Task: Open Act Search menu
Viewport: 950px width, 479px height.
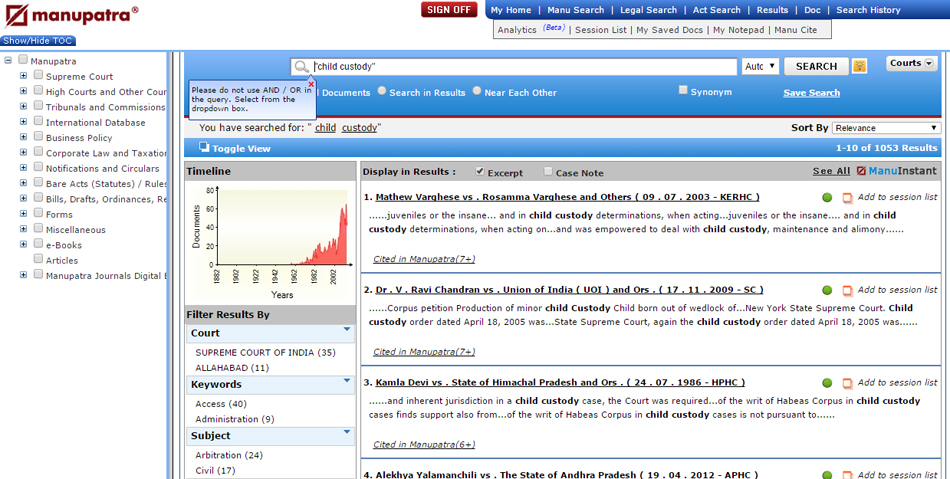Action: pos(717,10)
